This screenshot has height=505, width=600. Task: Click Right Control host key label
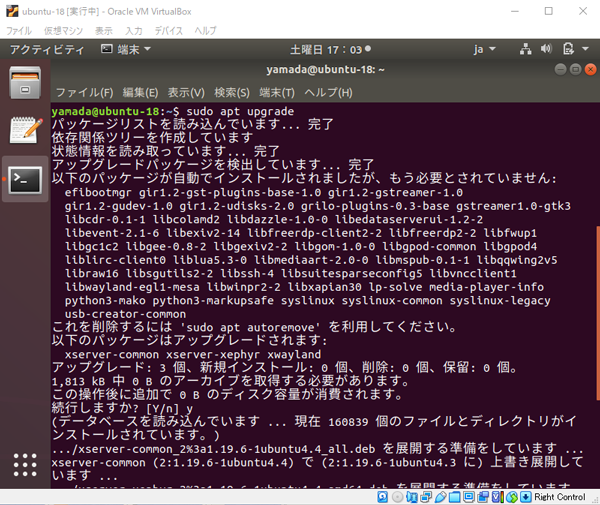pyautogui.click(x=559, y=497)
